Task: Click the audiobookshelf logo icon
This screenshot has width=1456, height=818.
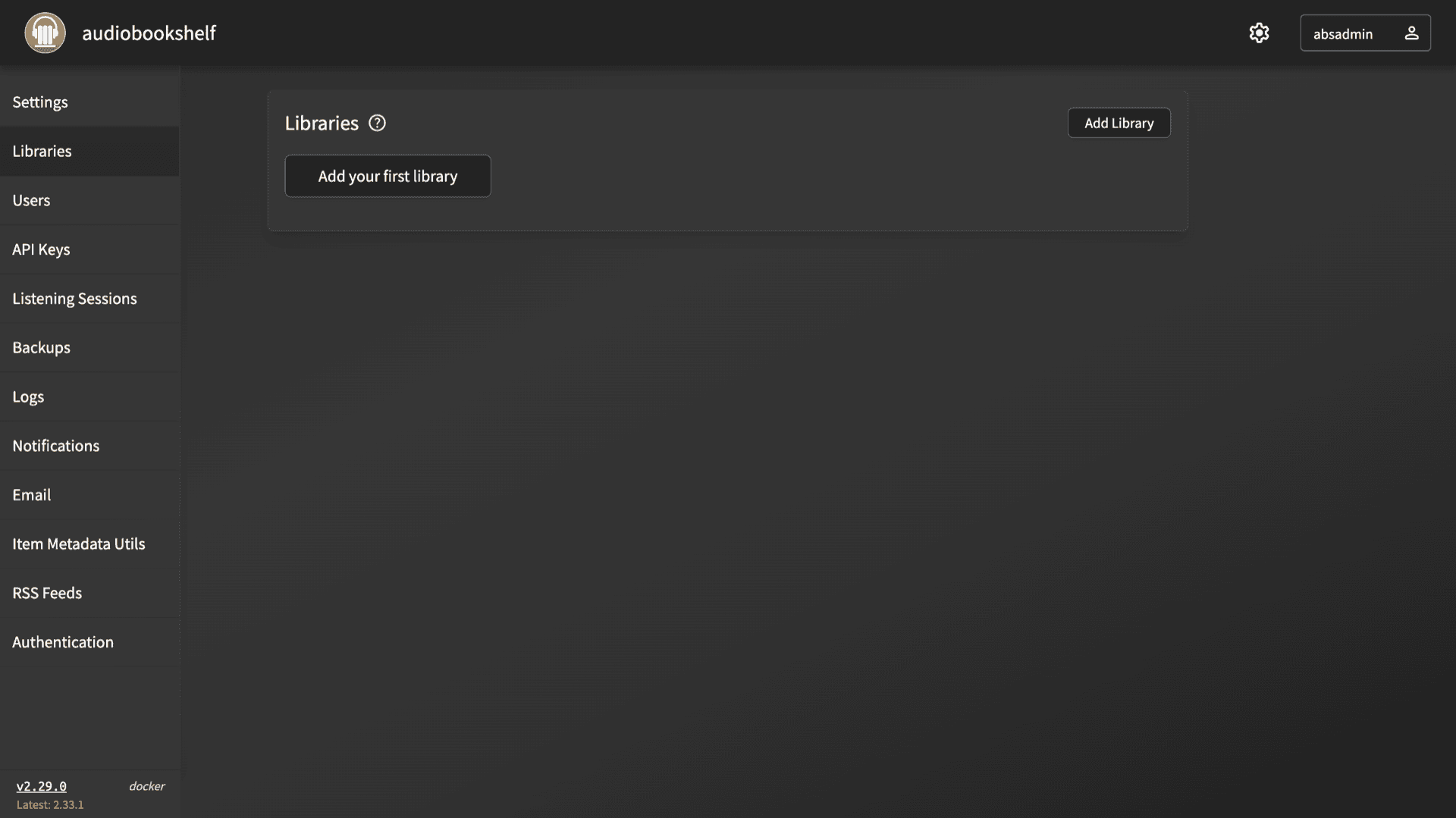Action: click(x=45, y=33)
